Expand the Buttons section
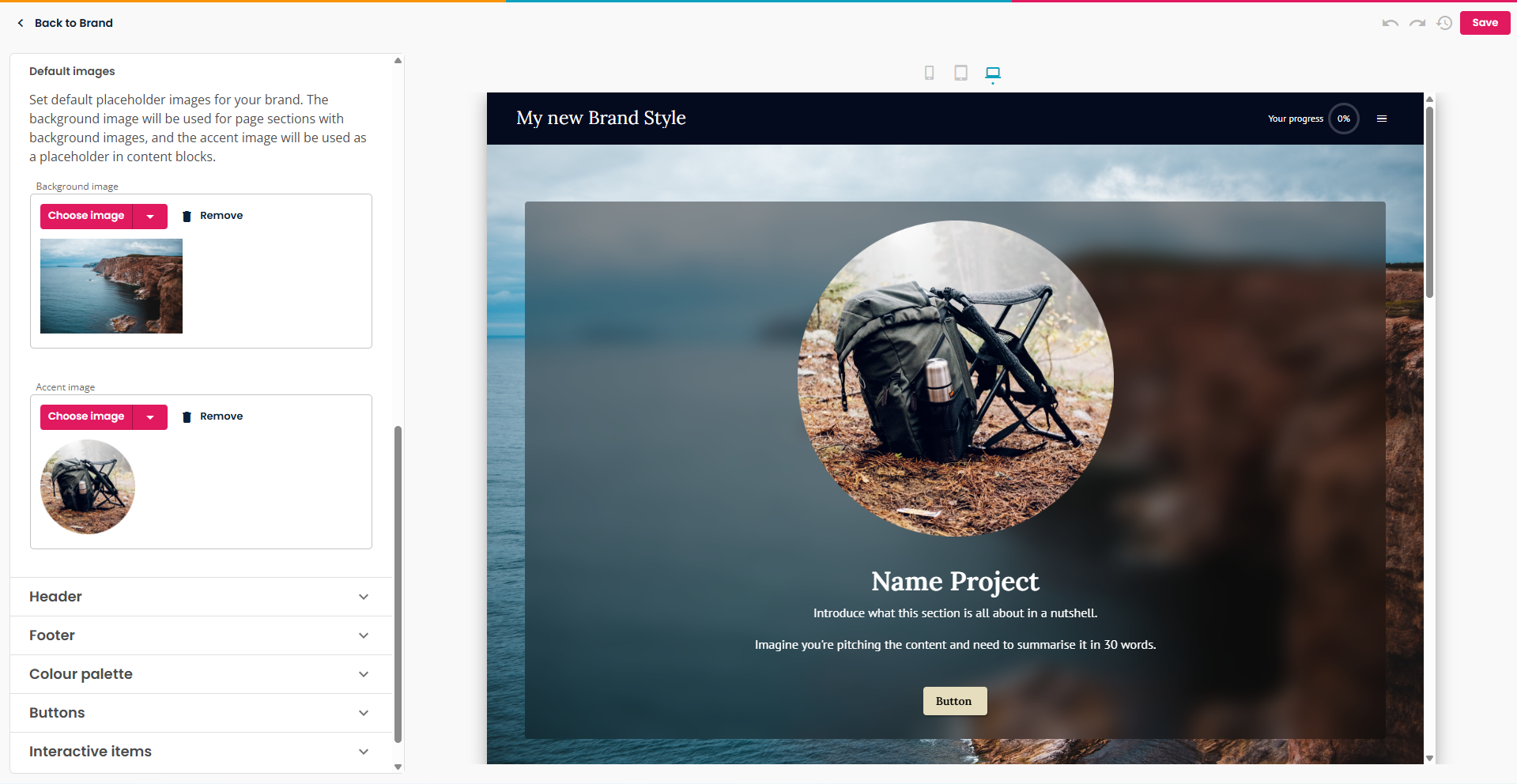 point(201,713)
